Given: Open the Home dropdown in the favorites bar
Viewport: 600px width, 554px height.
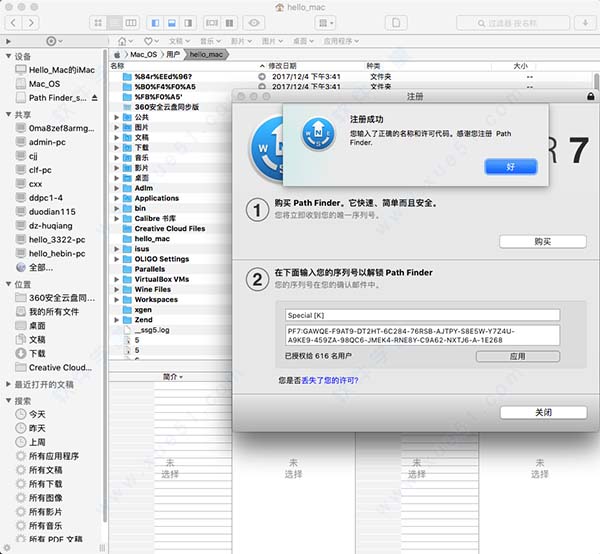Looking at the screenshot, I should 125,41.
